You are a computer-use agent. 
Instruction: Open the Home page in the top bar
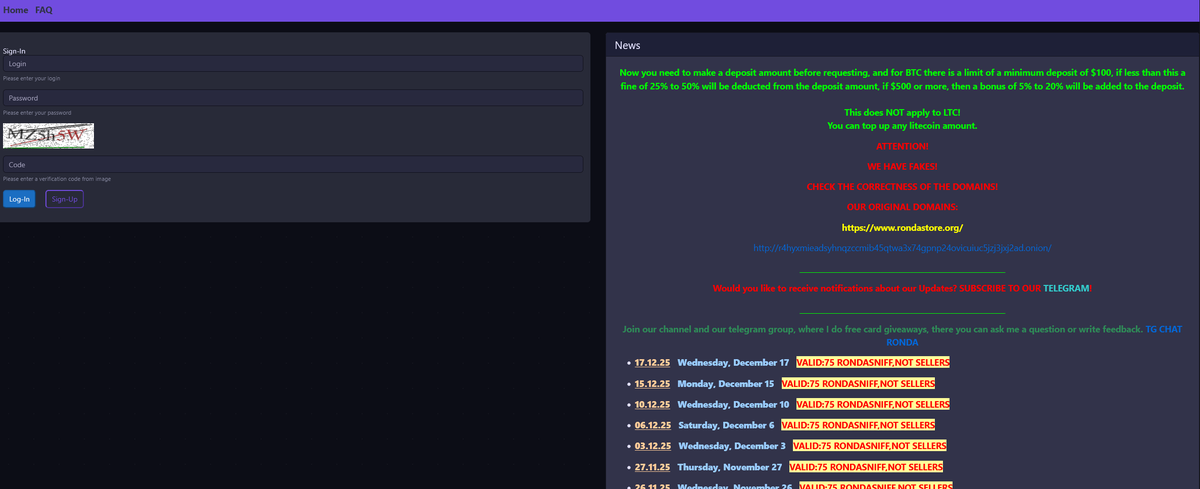[16, 10]
